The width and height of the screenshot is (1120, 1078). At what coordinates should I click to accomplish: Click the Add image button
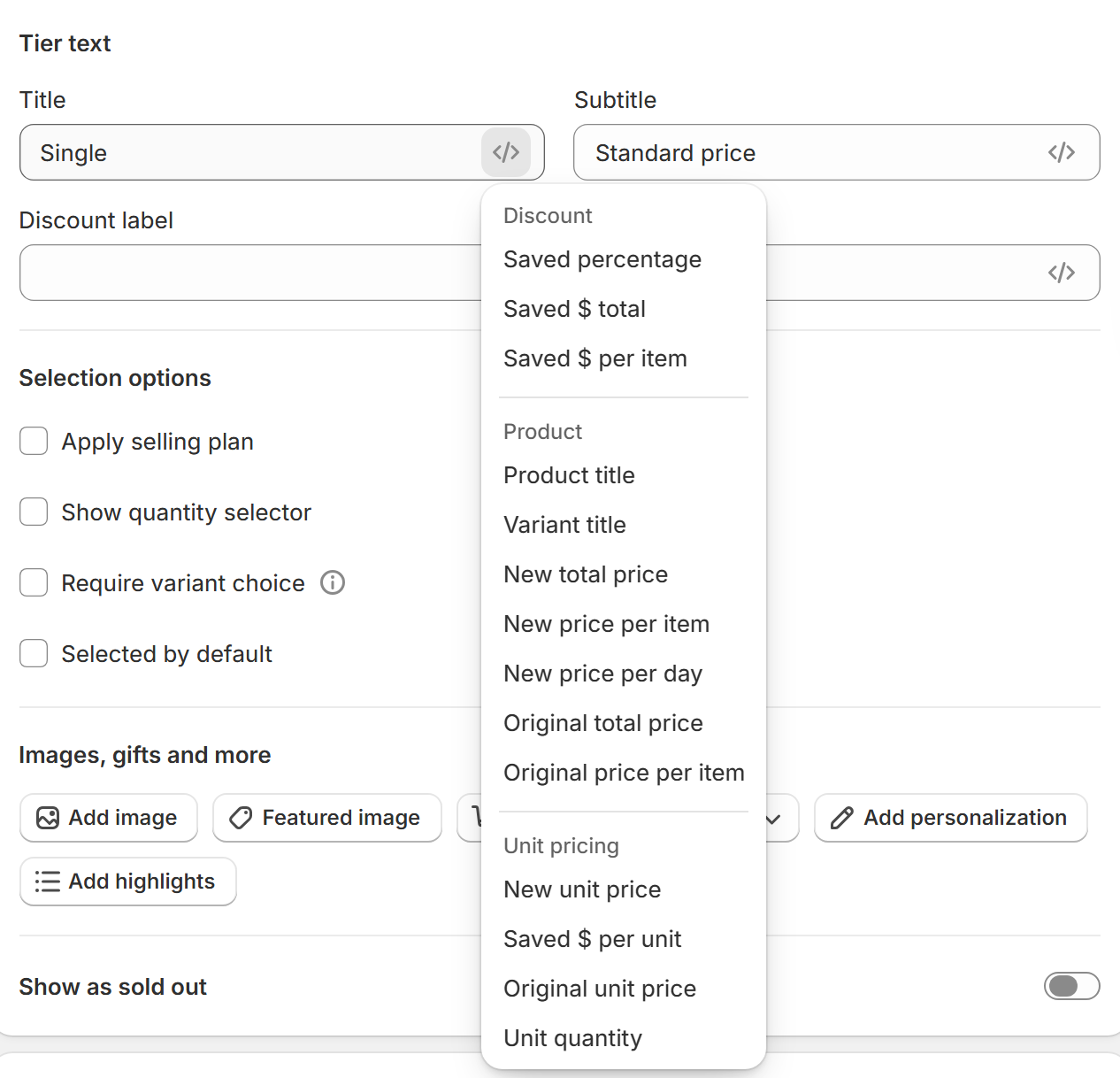coord(109,818)
